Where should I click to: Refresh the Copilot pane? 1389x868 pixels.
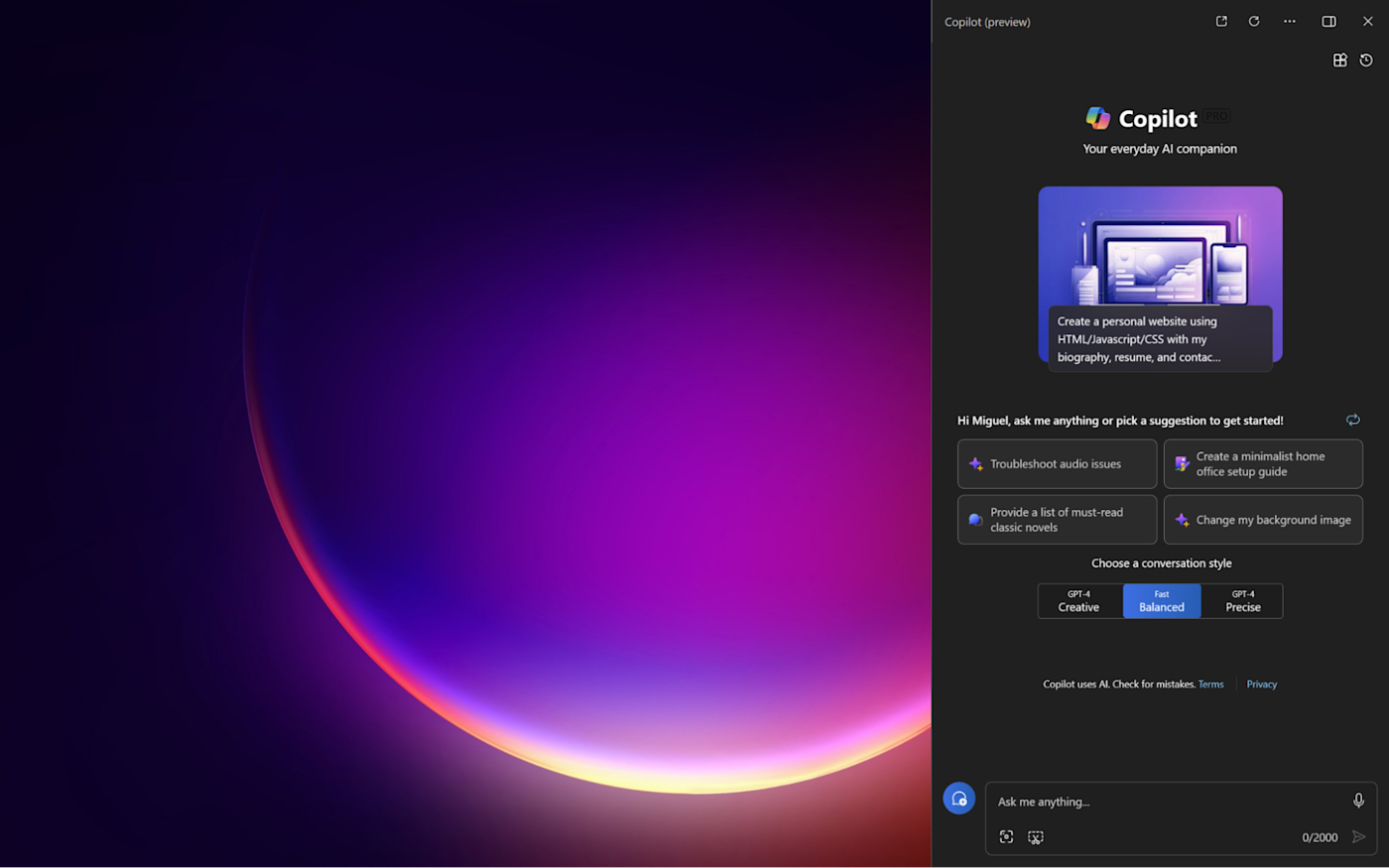coord(1254,21)
